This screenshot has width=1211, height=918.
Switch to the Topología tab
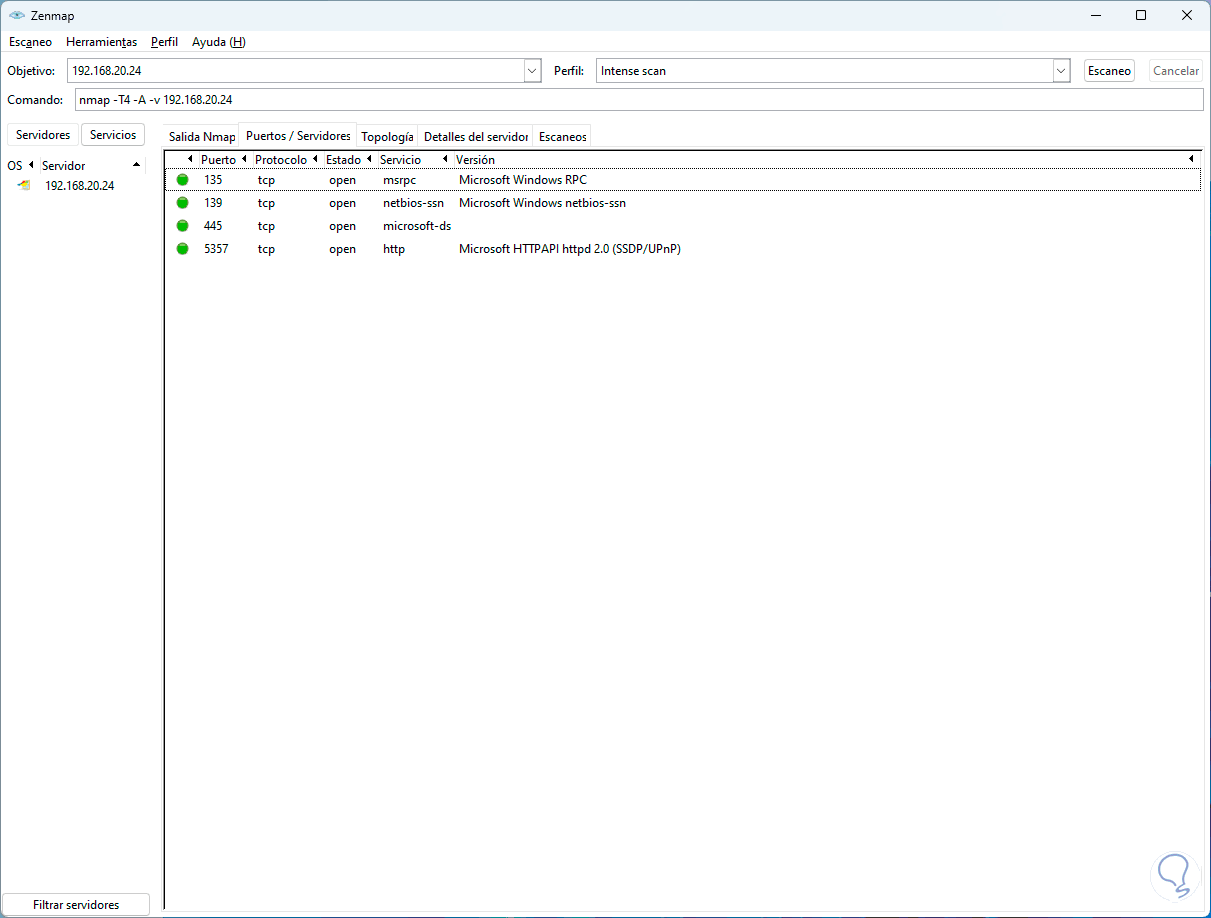click(x=387, y=137)
